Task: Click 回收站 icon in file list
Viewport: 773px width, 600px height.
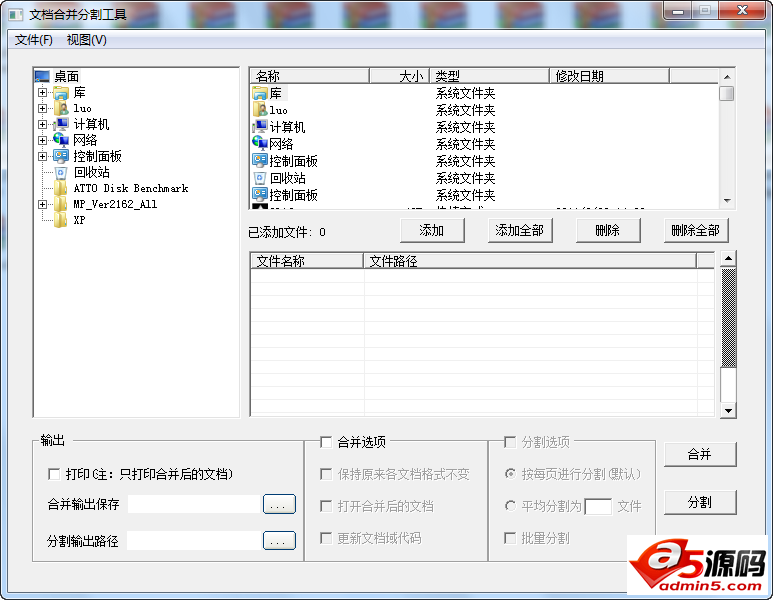Action: pos(260,177)
